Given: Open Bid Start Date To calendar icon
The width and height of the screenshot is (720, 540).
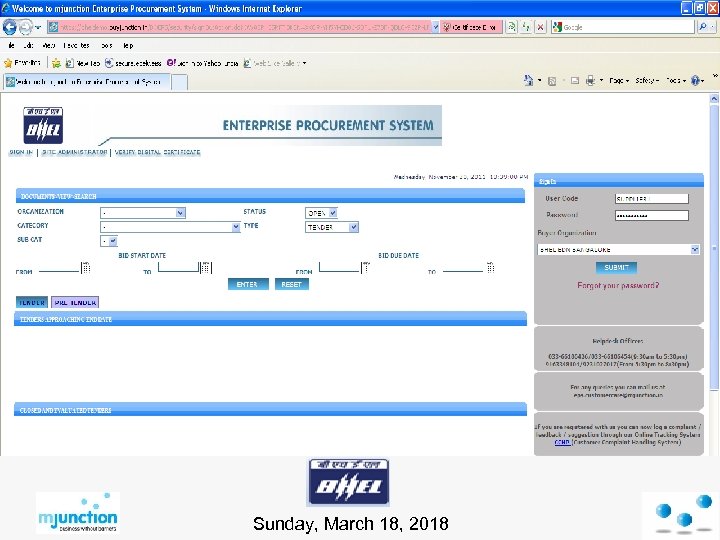Looking at the screenshot, I should [206, 267].
